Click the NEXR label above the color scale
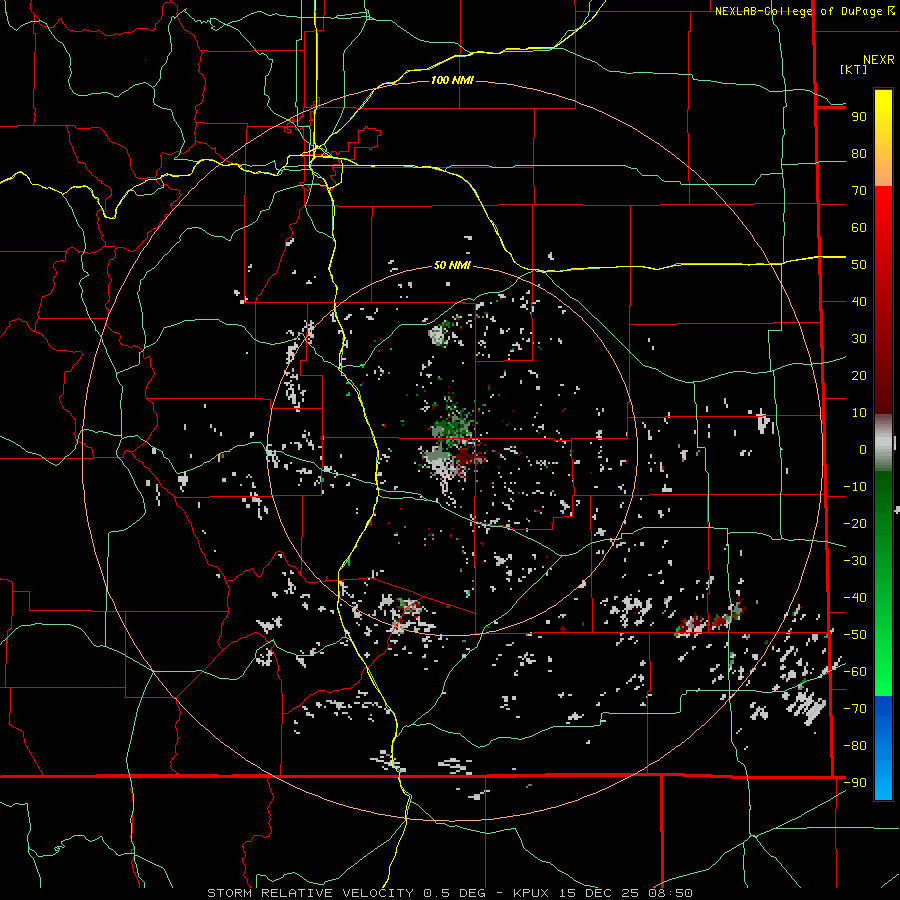900x900 pixels. (x=878, y=60)
